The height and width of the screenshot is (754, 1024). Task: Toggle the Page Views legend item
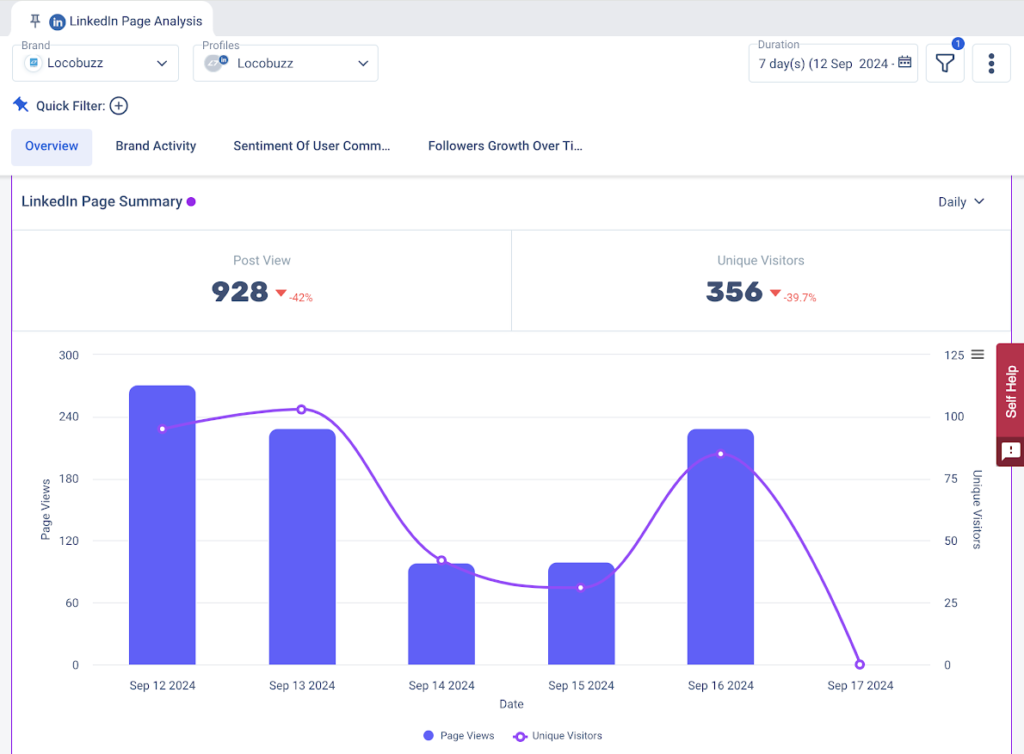point(459,736)
